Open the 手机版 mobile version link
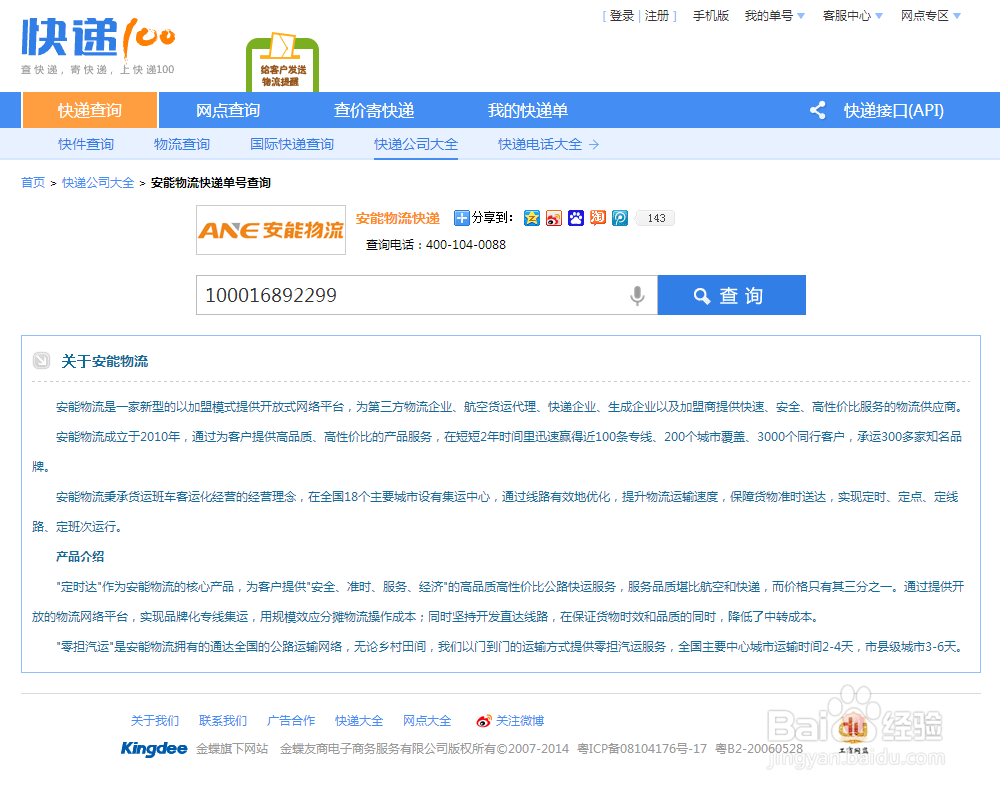Screen dimensions: 1000x792 click(710, 16)
